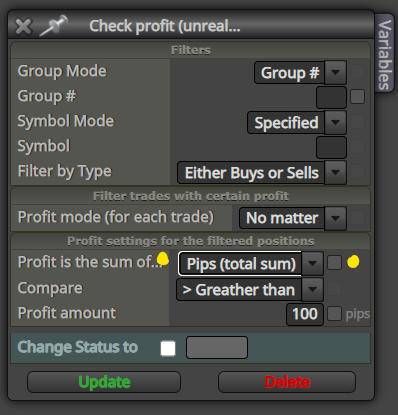Click the Group # input field
Screen dimensions: 398x415
331,97
